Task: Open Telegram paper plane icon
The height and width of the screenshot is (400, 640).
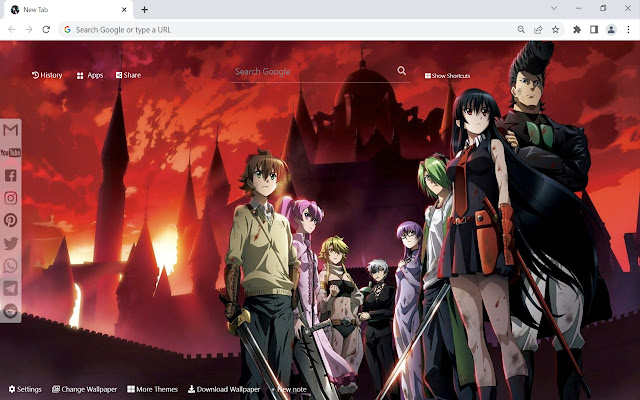Action: [x=11, y=288]
